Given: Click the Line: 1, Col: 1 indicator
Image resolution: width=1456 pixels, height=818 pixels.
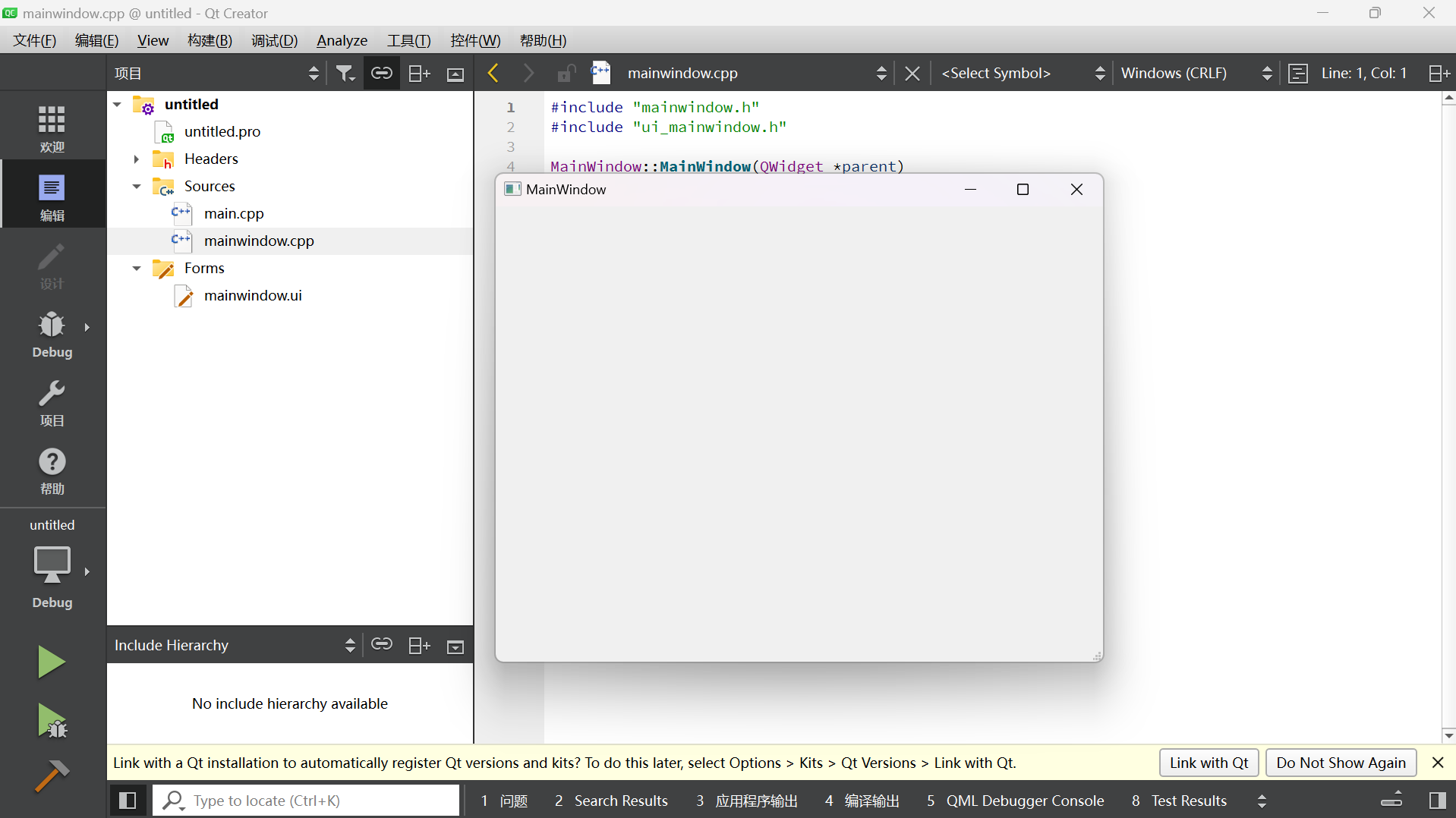Looking at the screenshot, I should (1364, 73).
